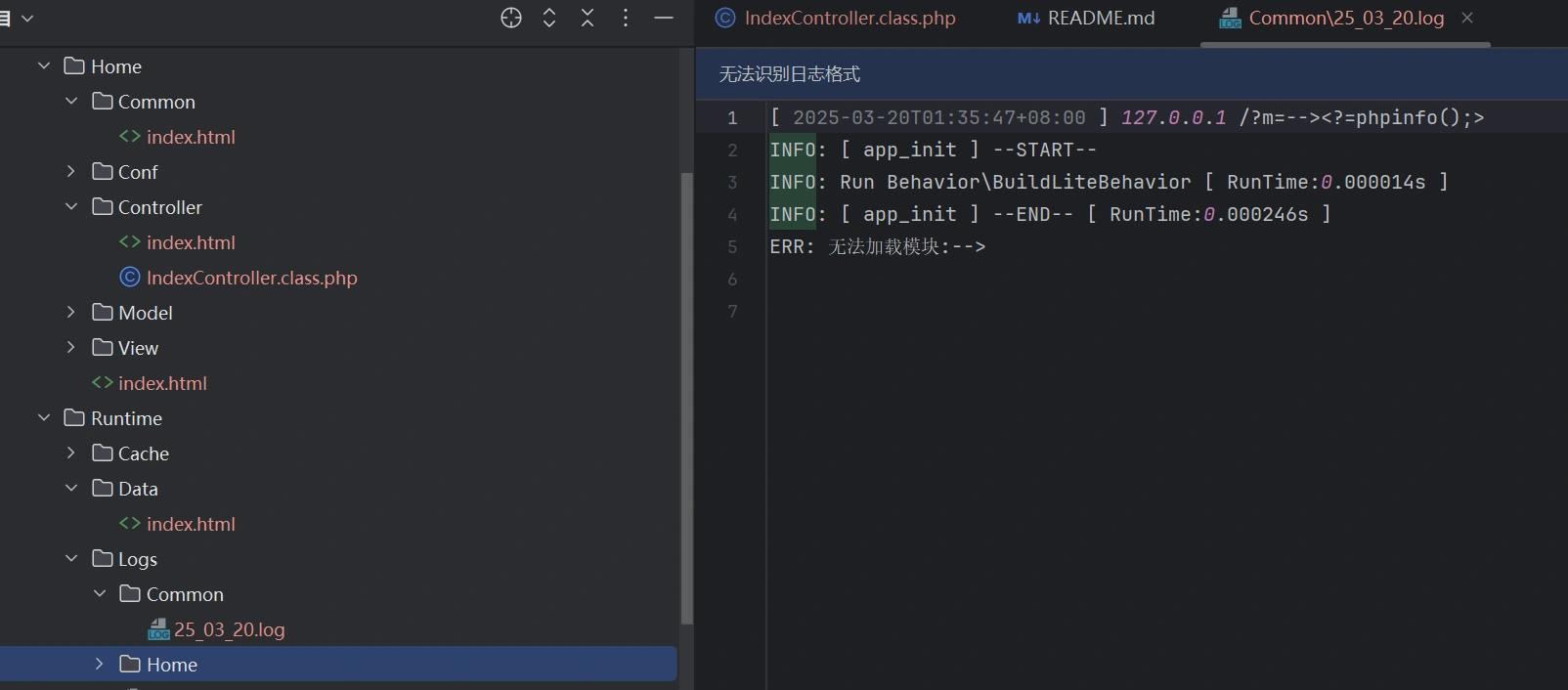This screenshot has width=1568, height=690.
Task: Click the Expand All icon in project toolbar
Action: (549, 18)
